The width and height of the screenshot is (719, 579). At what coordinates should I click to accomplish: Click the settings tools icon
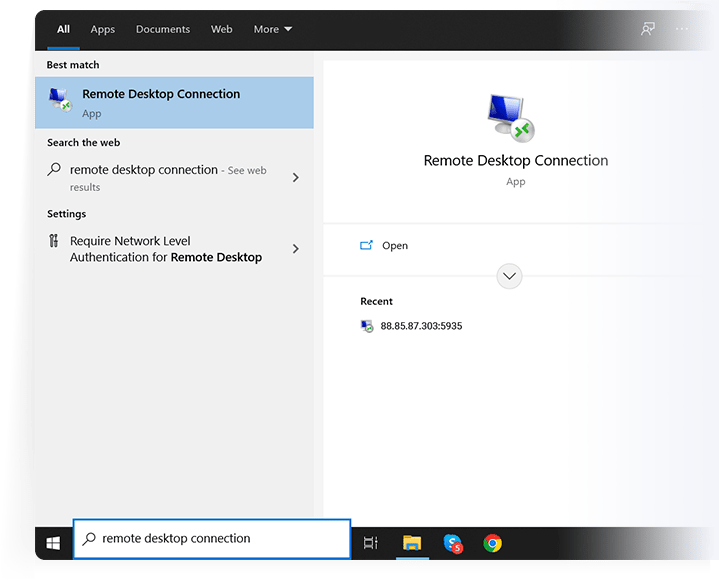coord(54,241)
